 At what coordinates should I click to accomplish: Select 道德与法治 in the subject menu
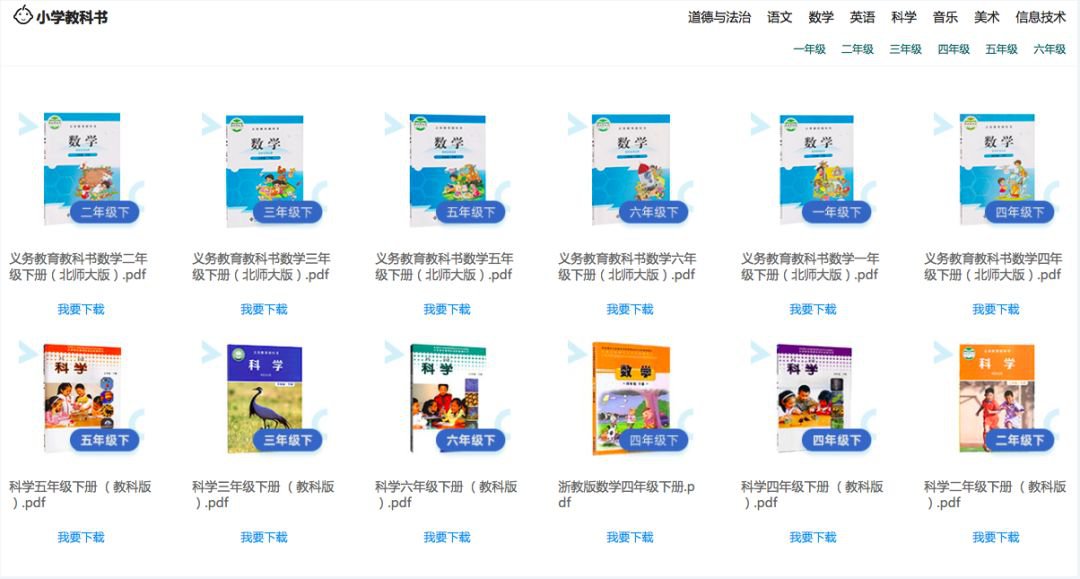[x=719, y=17]
